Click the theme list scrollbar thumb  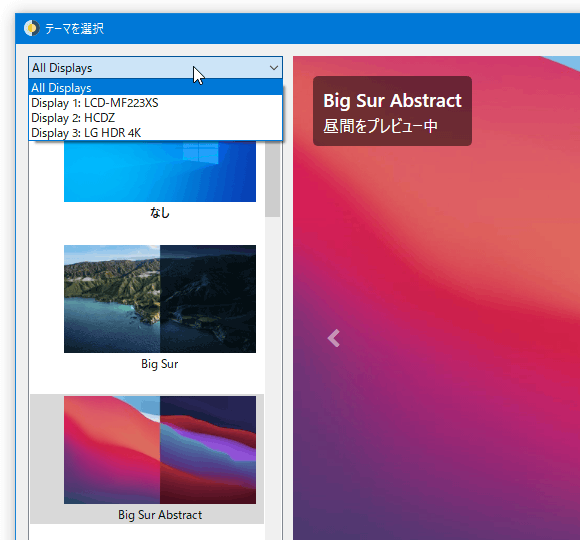[273, 179]
